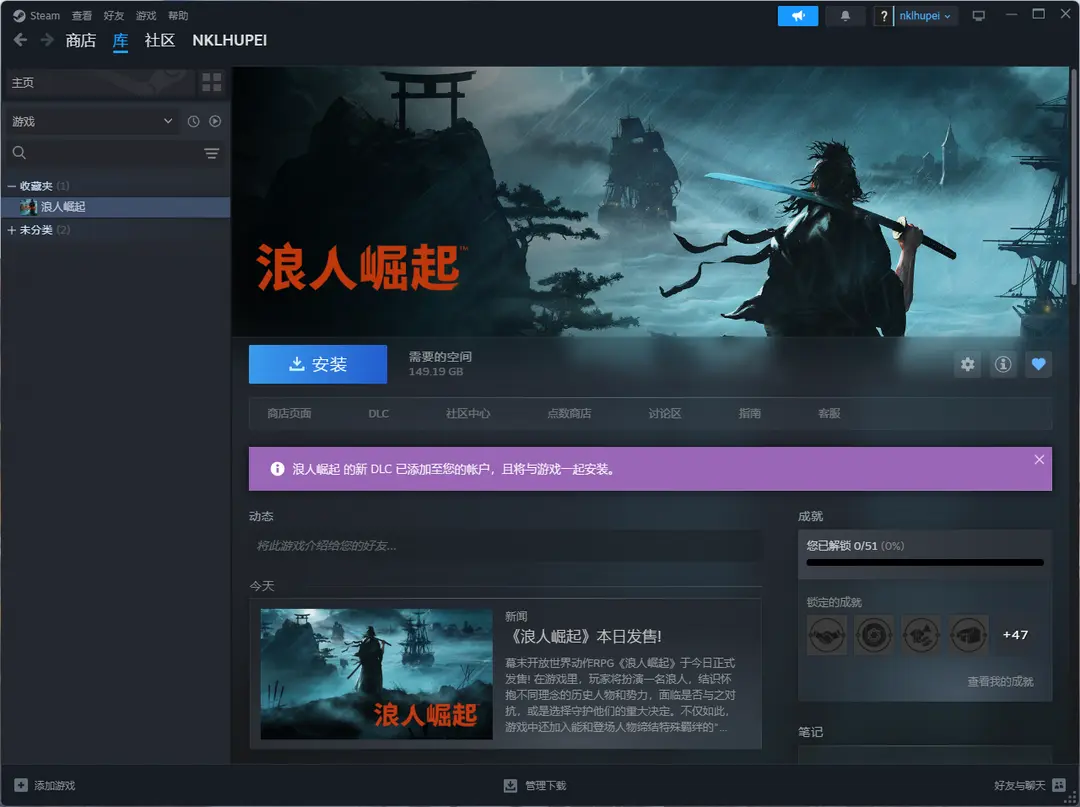This screenshot has height=807, width=1080.
Task: Click the add game plus icon
Action: point(21,785)
